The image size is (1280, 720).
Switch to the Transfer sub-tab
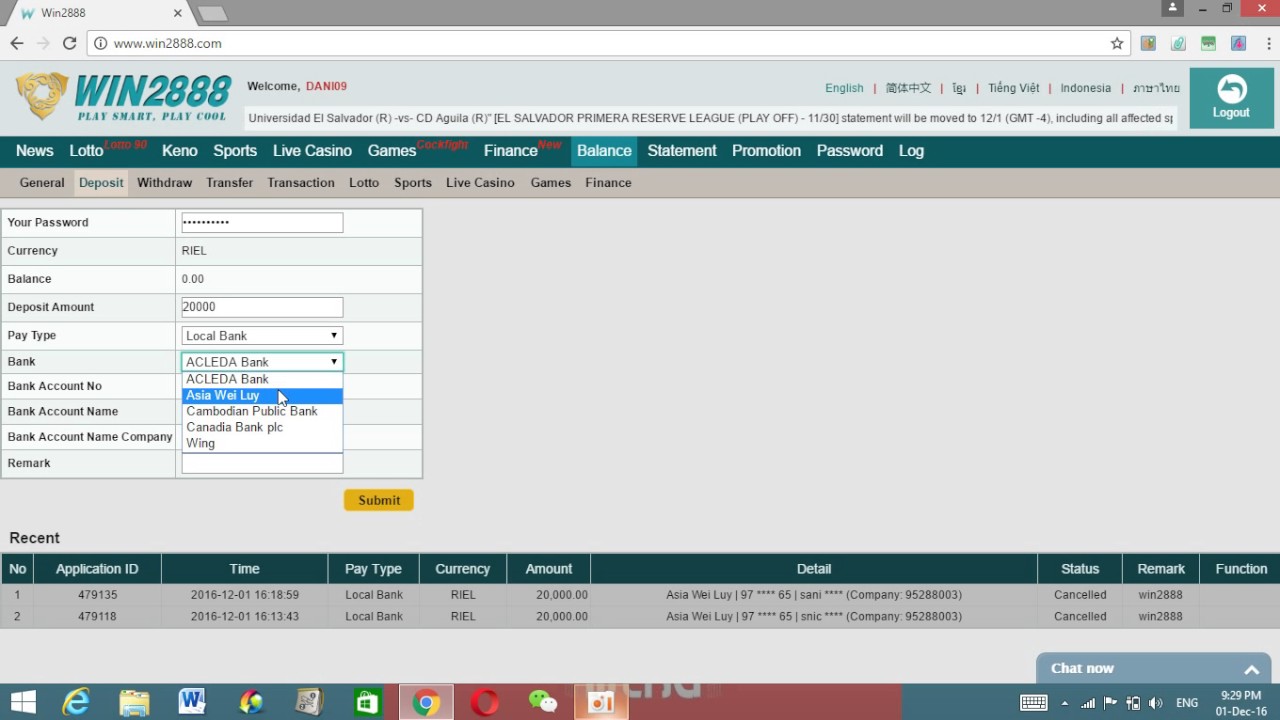click(x=230, y=183)
